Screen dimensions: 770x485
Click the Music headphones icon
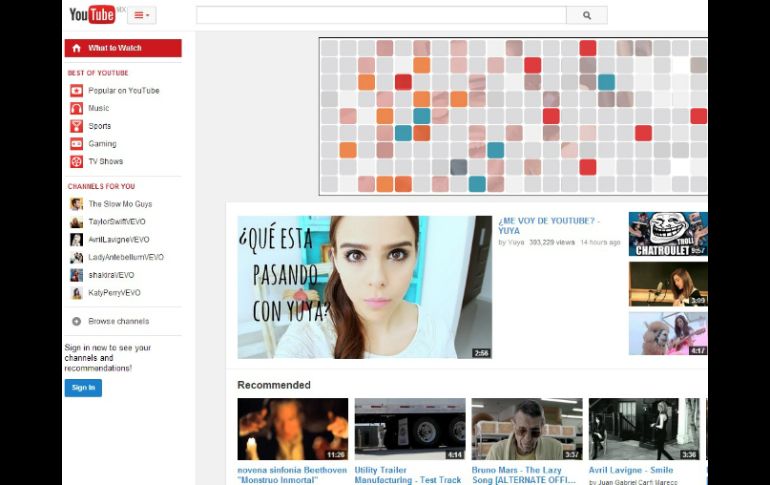(76, 108)
